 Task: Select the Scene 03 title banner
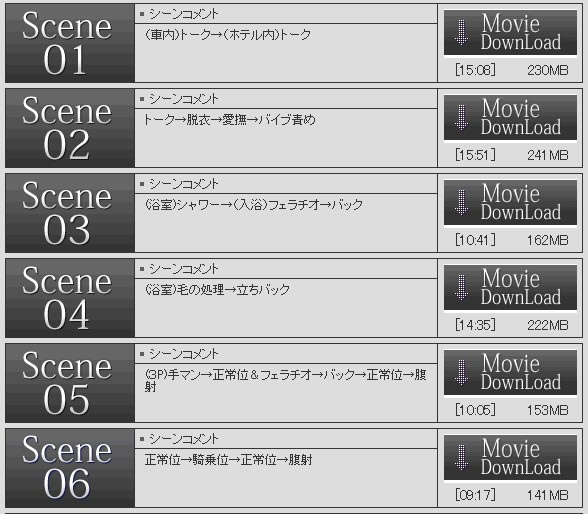70,213
